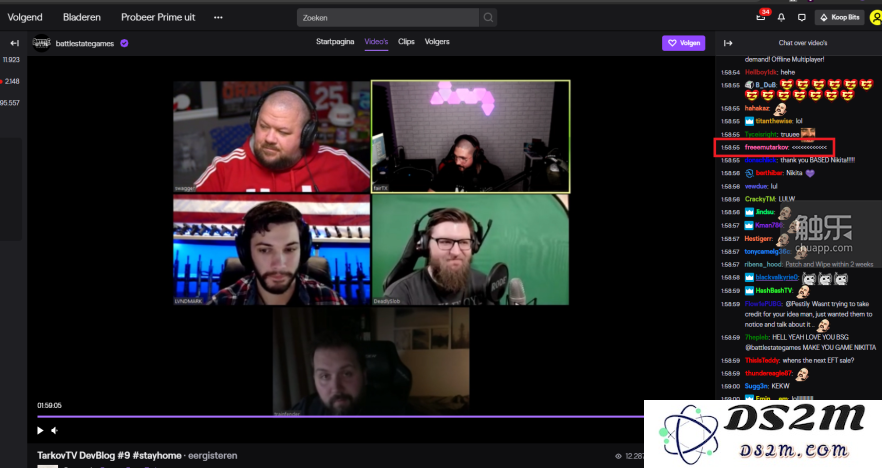Click chat username blackvalkyrie0

[x=777, y=277]
